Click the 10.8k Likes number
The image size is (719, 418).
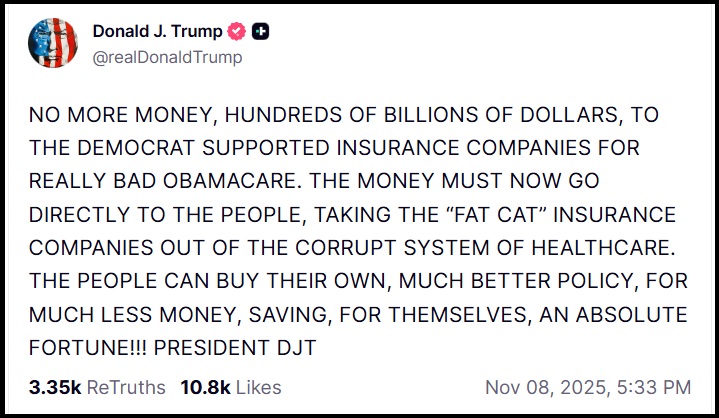(x=202, y=387)
